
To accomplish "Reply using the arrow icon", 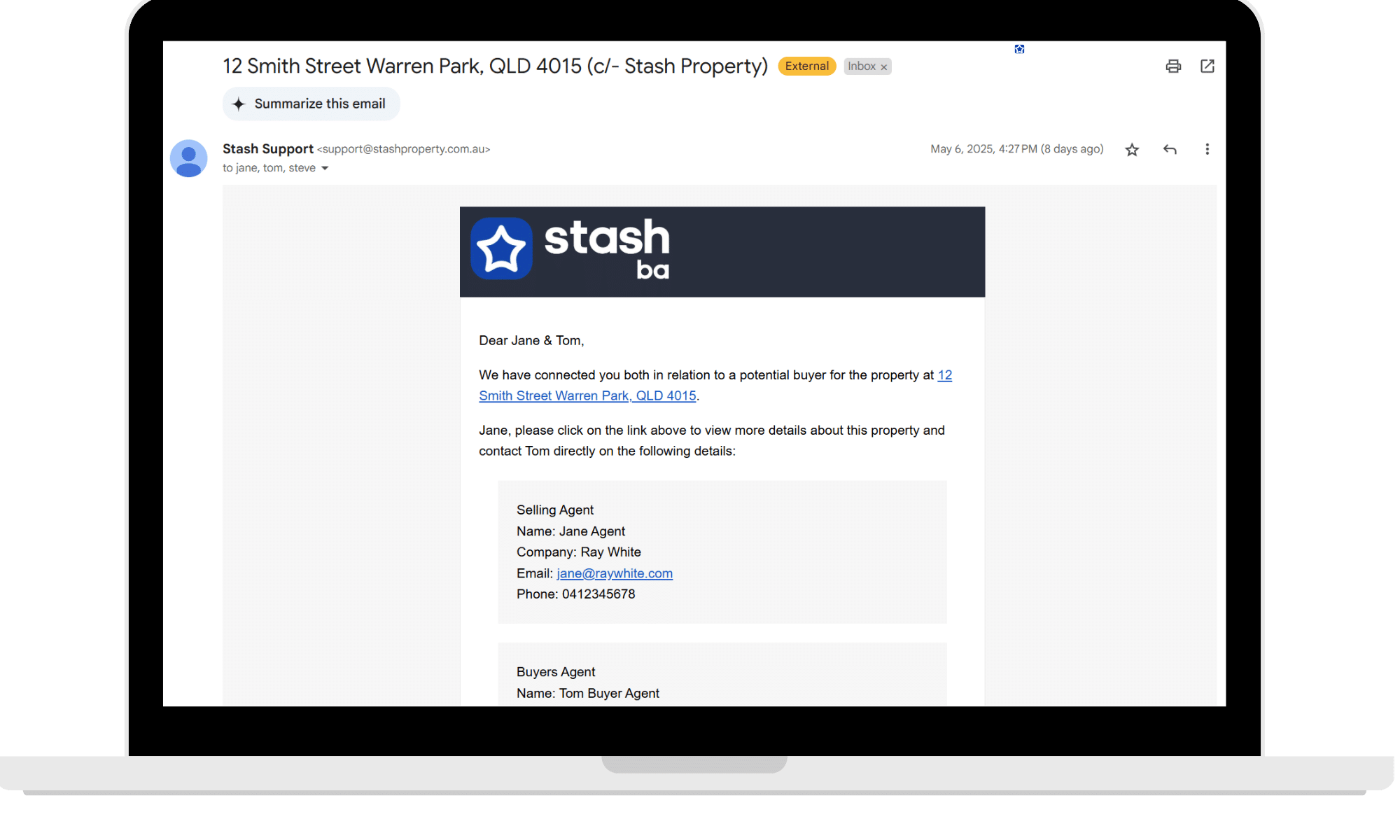I will click(1170, 149).
